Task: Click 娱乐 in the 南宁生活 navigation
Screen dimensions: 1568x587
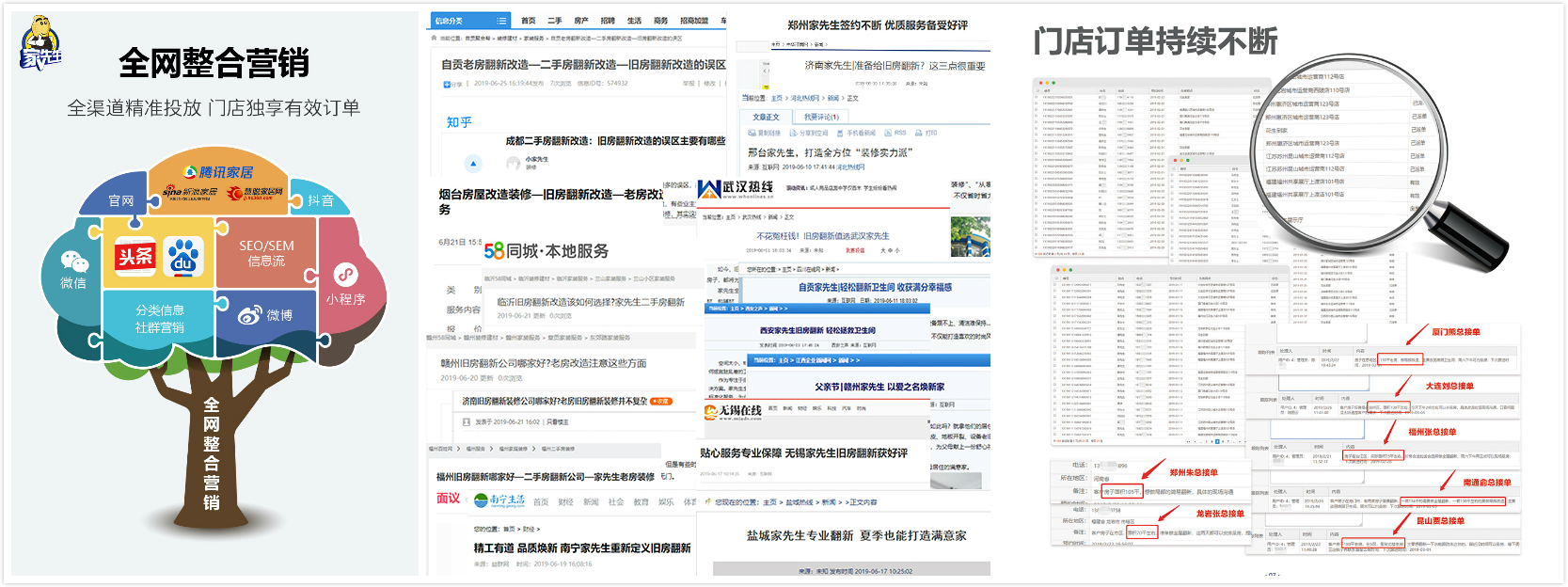Action: coord(666,502)
